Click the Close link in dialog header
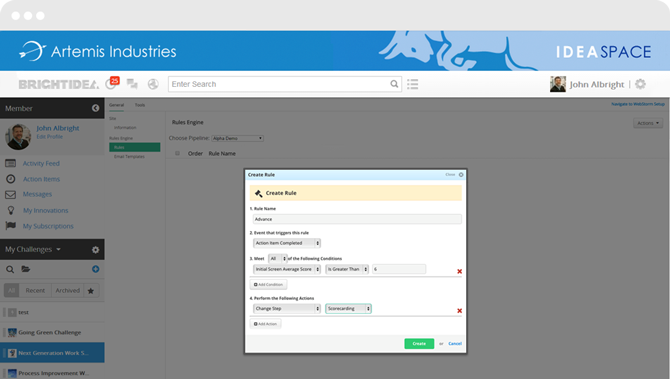 (450, 175)
